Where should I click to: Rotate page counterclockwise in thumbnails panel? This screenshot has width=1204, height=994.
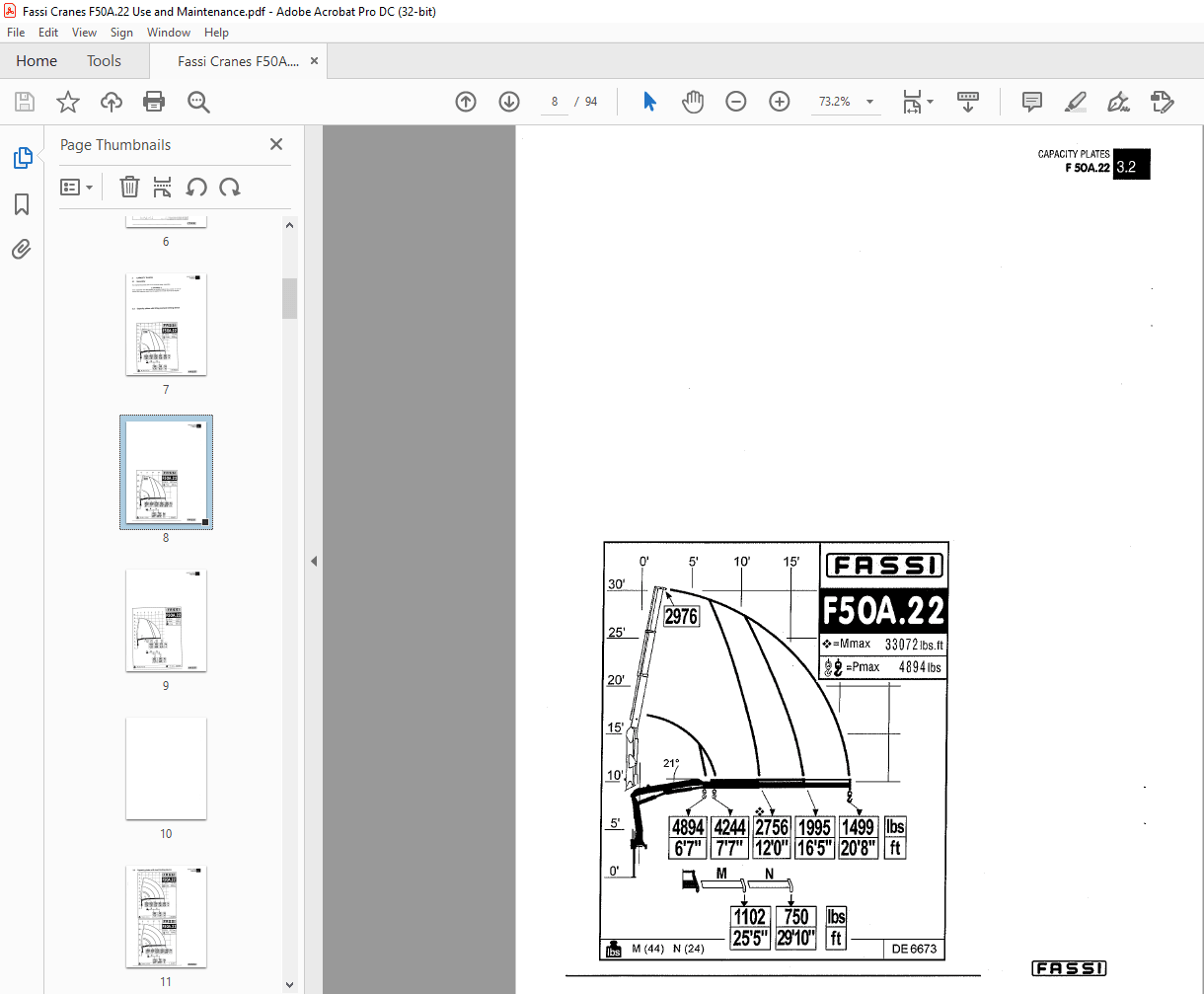[x=196, y=187]
